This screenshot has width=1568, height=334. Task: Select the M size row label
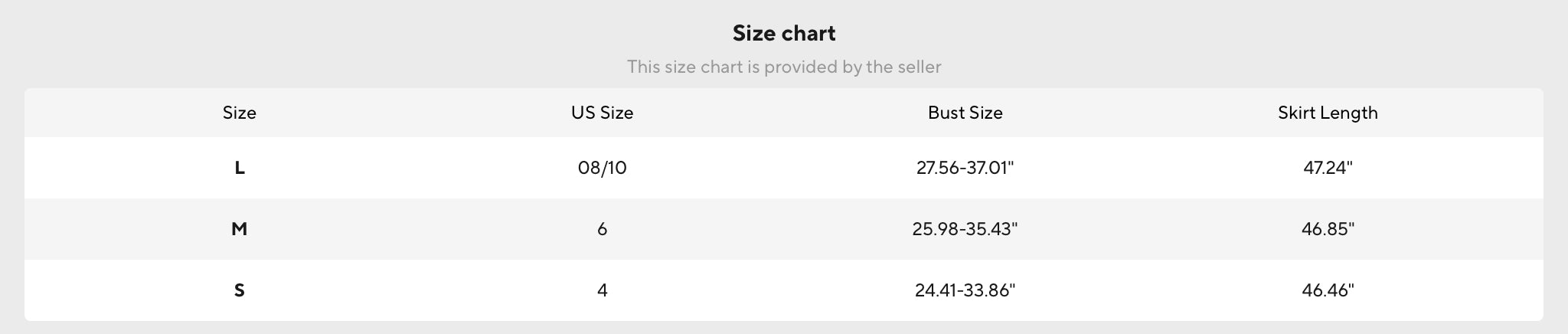pyautogui.click(x=239, y=229)
